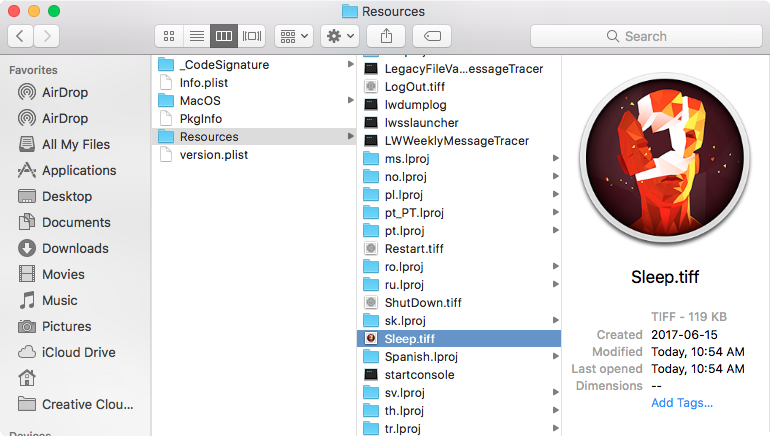Select the sv.lproj folder

459,393
